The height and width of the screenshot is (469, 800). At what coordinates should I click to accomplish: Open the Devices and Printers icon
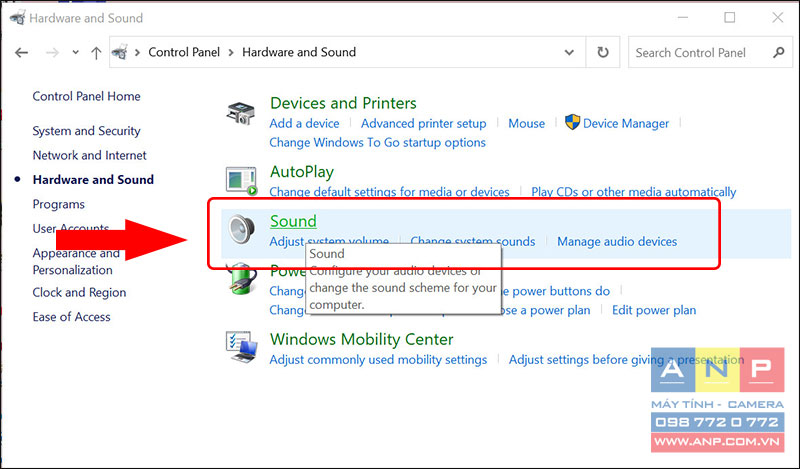point(240,113)
